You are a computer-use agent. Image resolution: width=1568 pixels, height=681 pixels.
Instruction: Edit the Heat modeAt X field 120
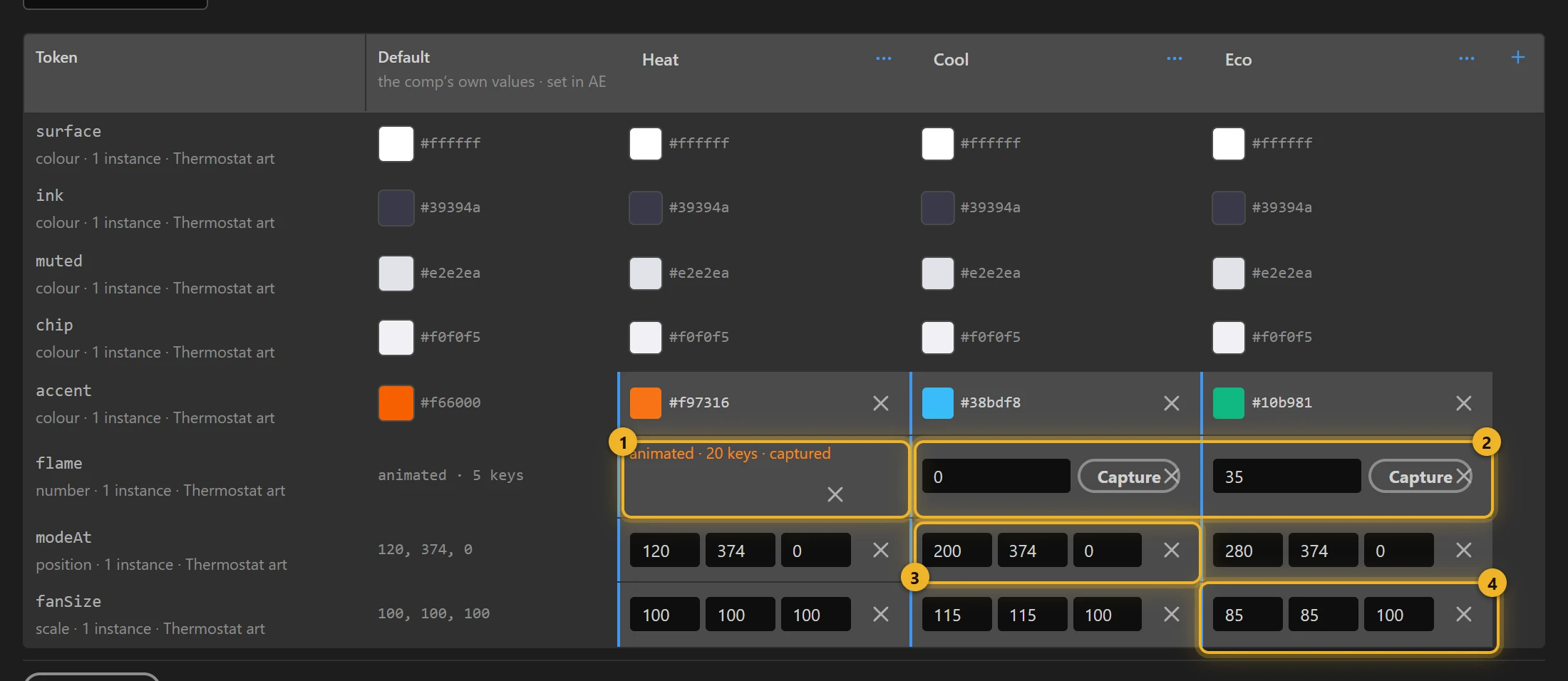[x=665, y=550]
